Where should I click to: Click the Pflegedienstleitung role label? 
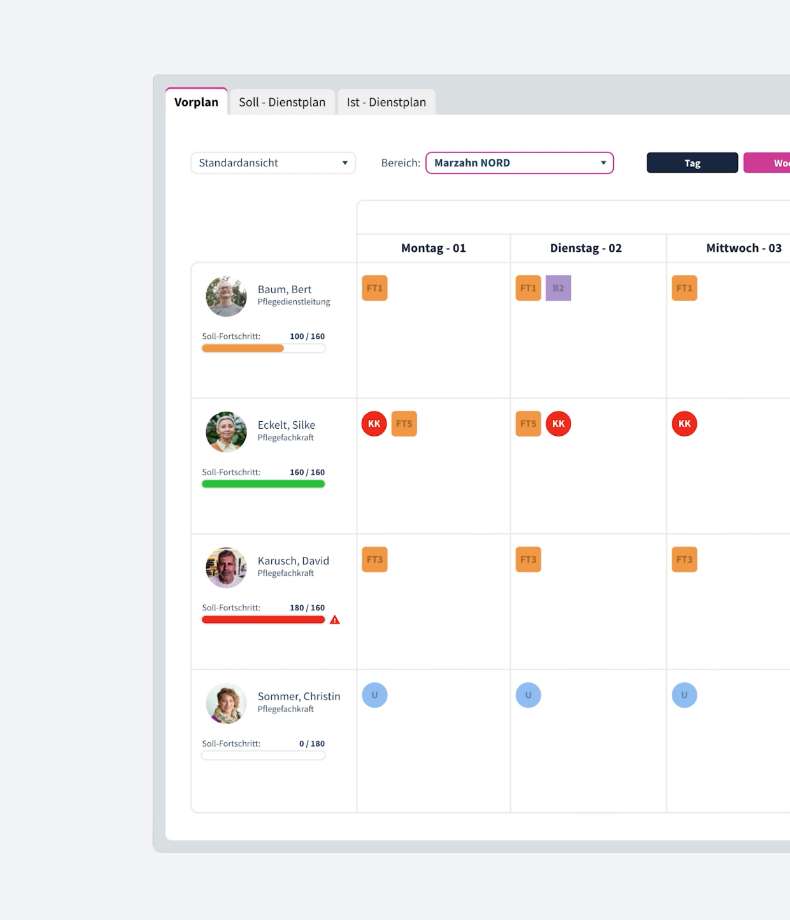click(x=293, y=302)
